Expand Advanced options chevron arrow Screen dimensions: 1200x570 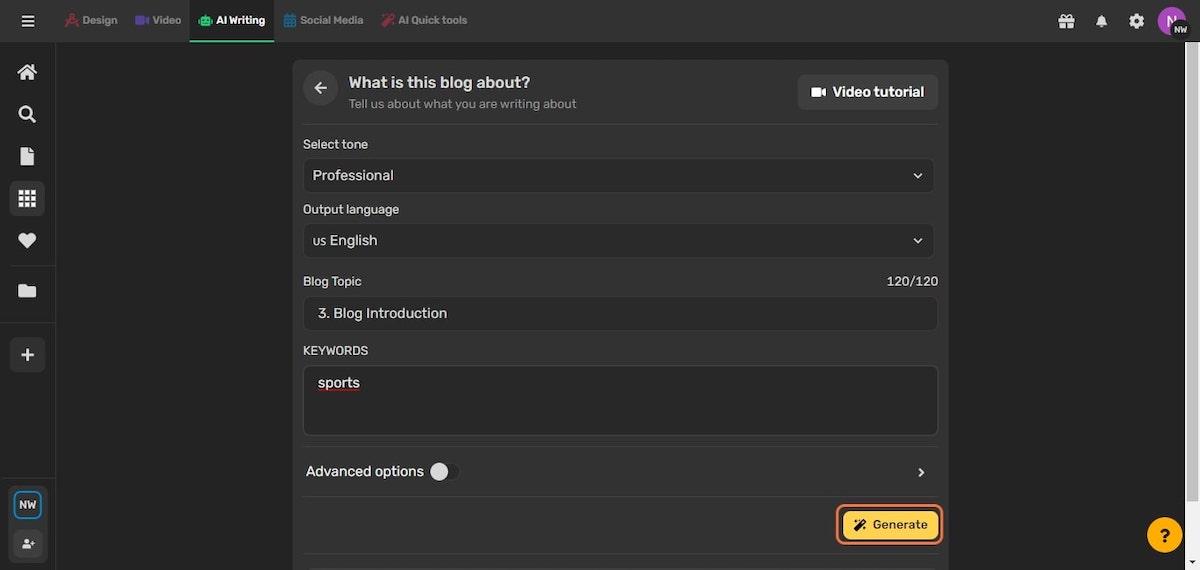(x=921, y=472)
